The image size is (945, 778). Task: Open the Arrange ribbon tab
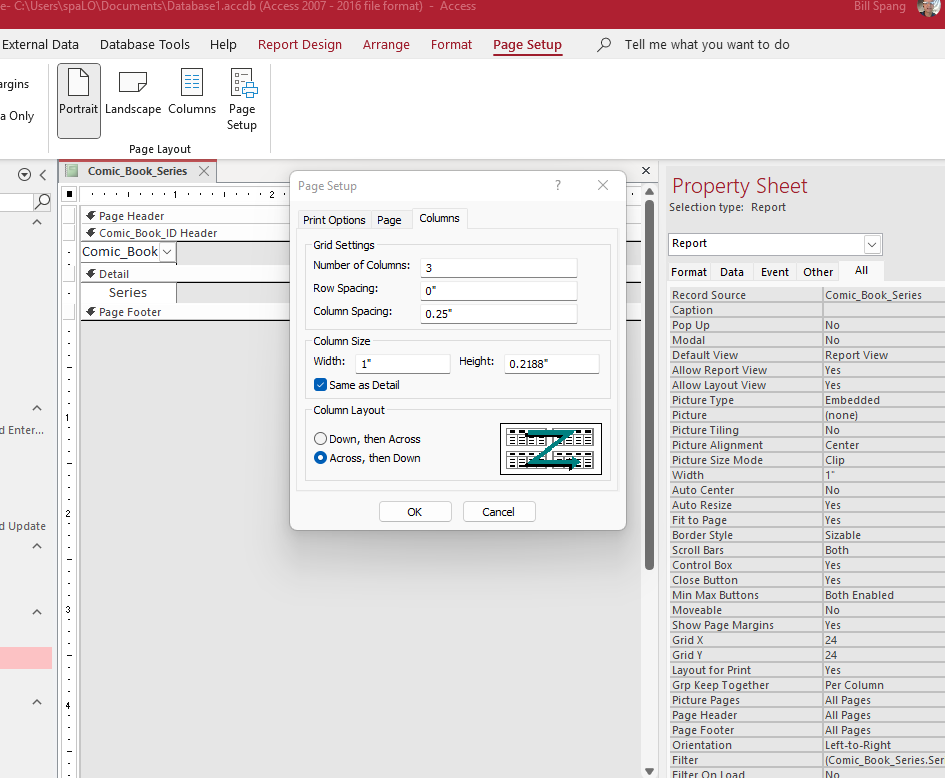point(386,45)
